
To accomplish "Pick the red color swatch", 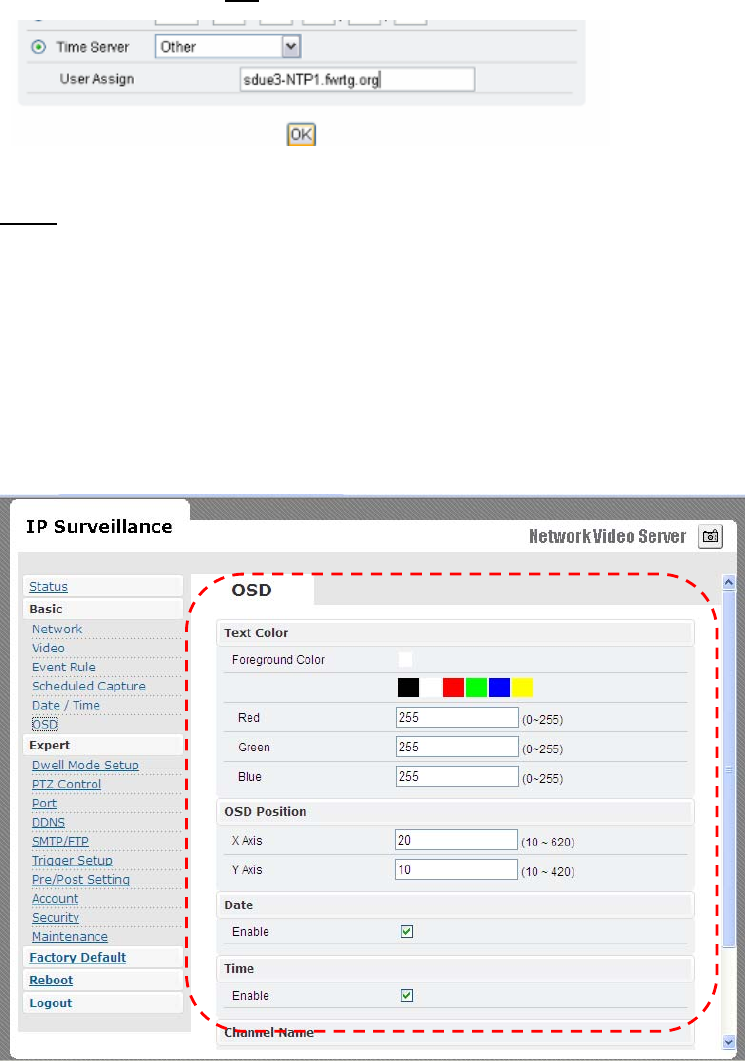I will tap(453, 687).
